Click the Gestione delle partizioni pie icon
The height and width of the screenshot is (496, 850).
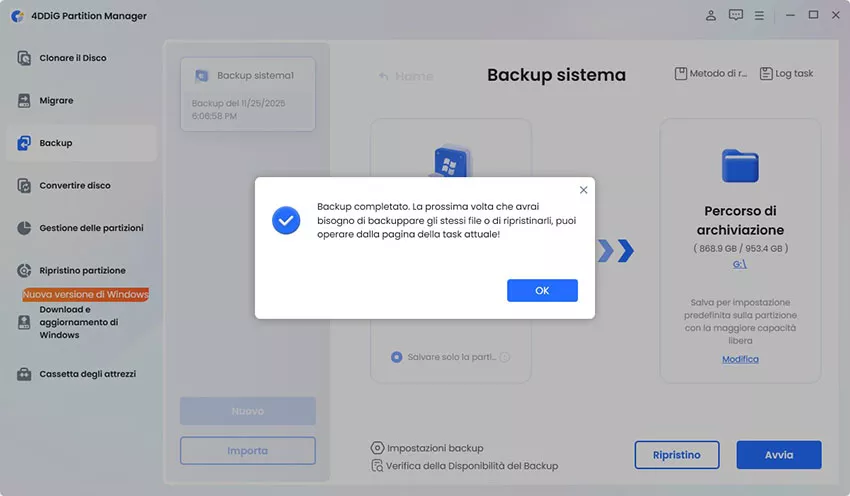point(24,228)
